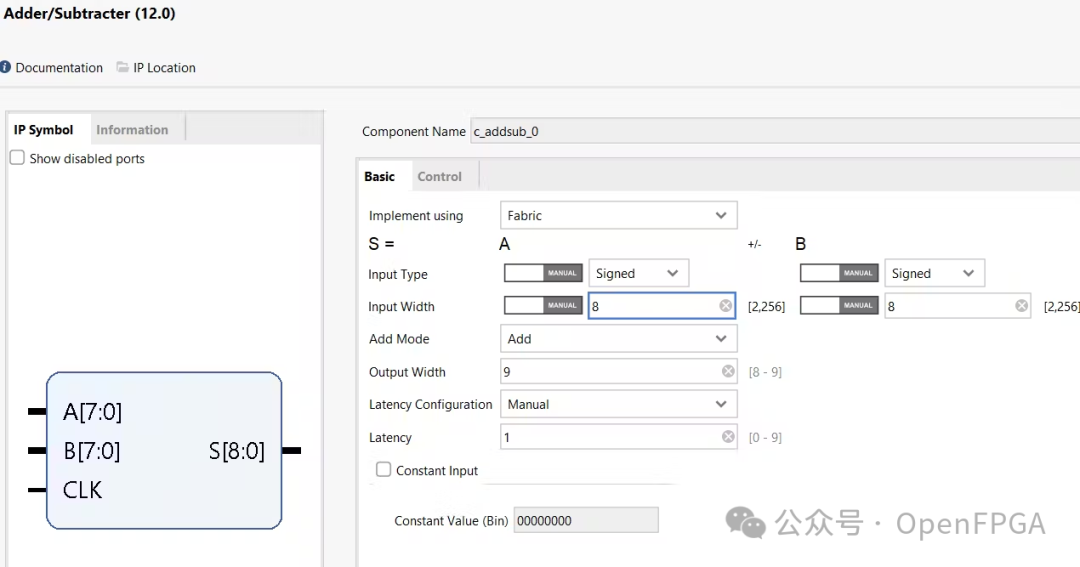
Task: Open the Information tab
Action: 132,130
